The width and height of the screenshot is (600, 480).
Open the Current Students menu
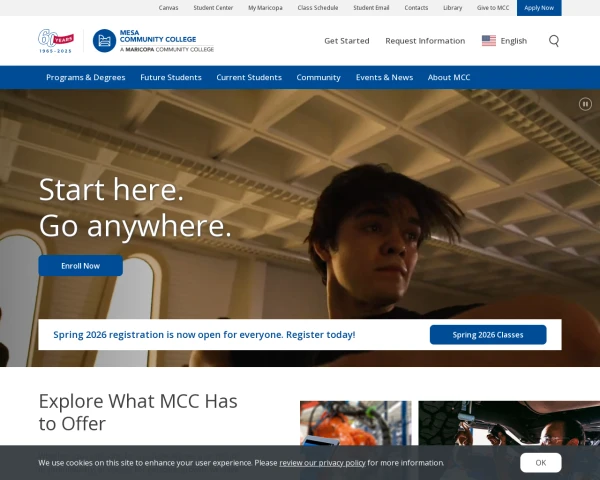(249, 77)
